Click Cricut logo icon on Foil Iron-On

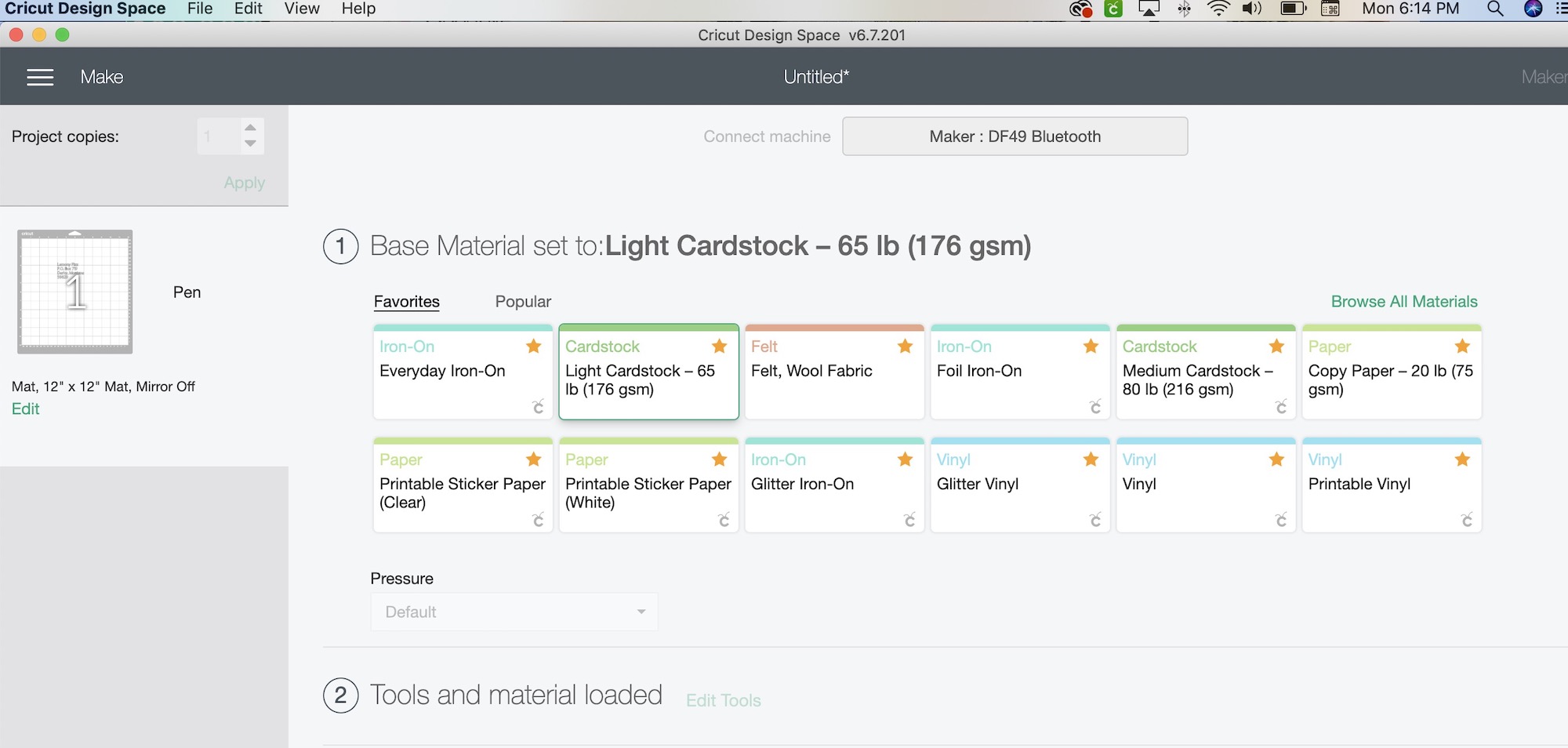click(x=1095, y=406)
